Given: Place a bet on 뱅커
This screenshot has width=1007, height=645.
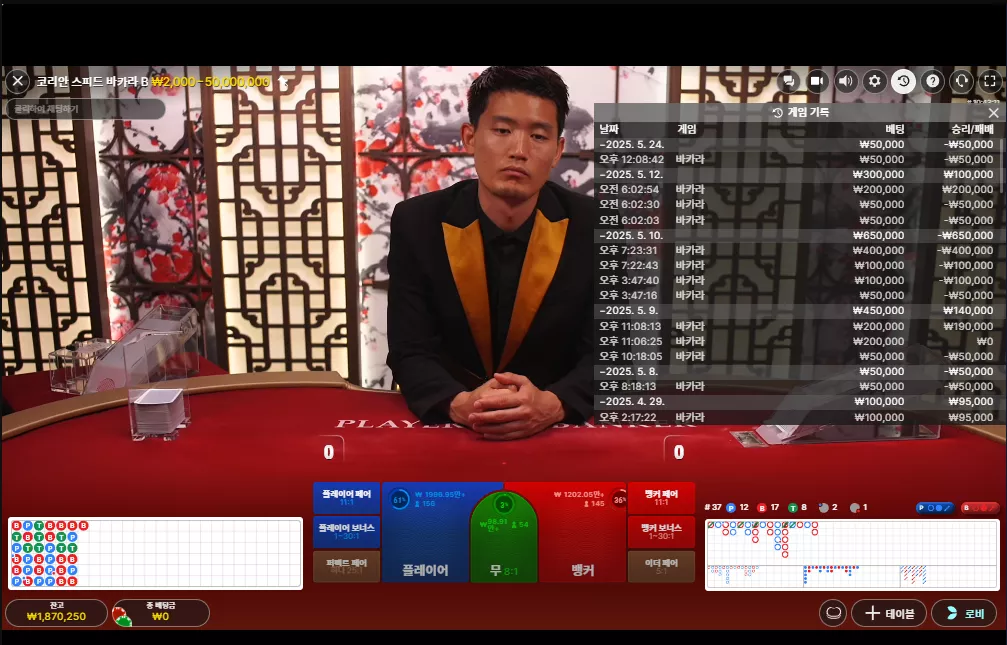Looking at the screenshot, I should [583, 546].
